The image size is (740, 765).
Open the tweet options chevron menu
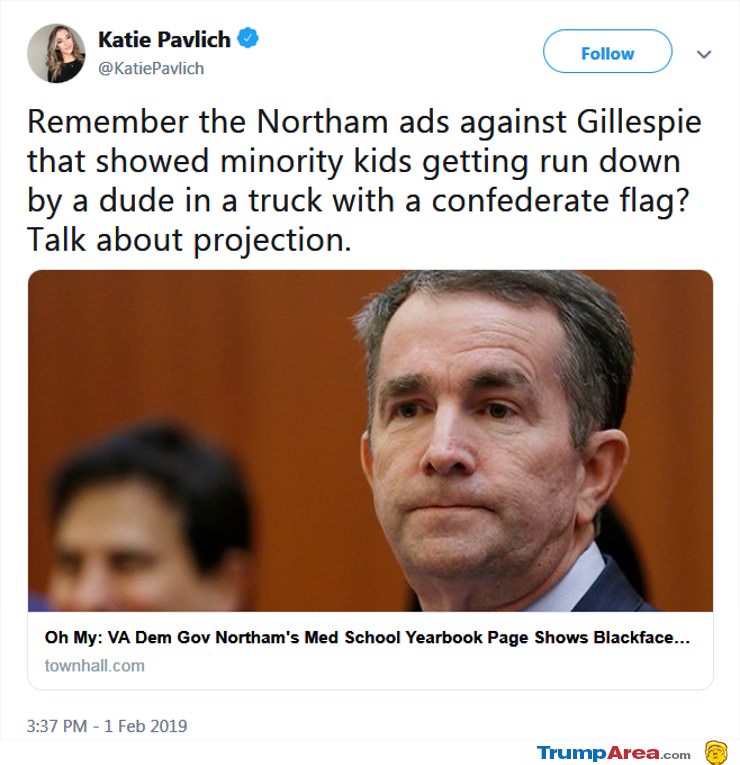point(703,54)
